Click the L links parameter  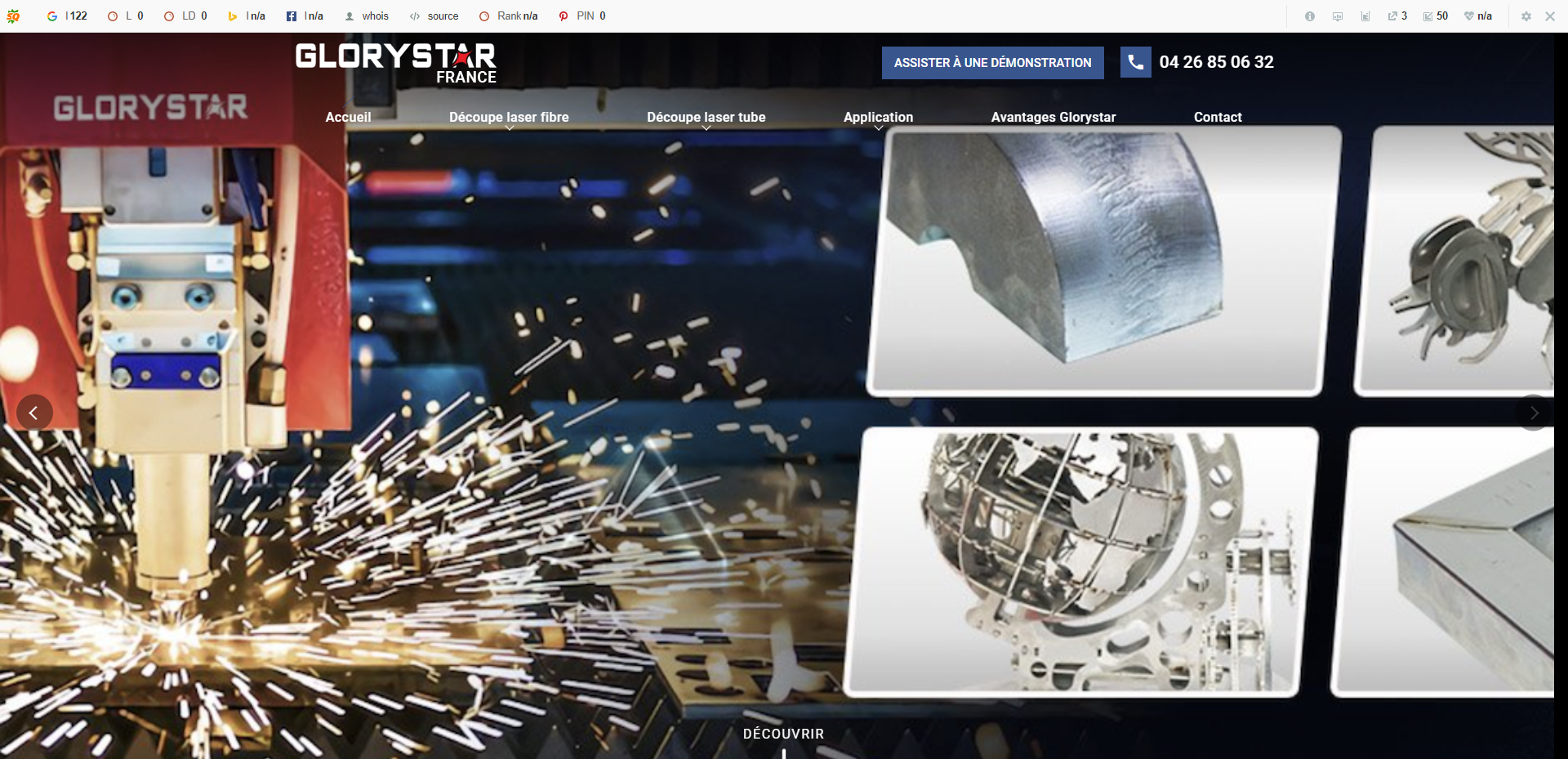126,16
